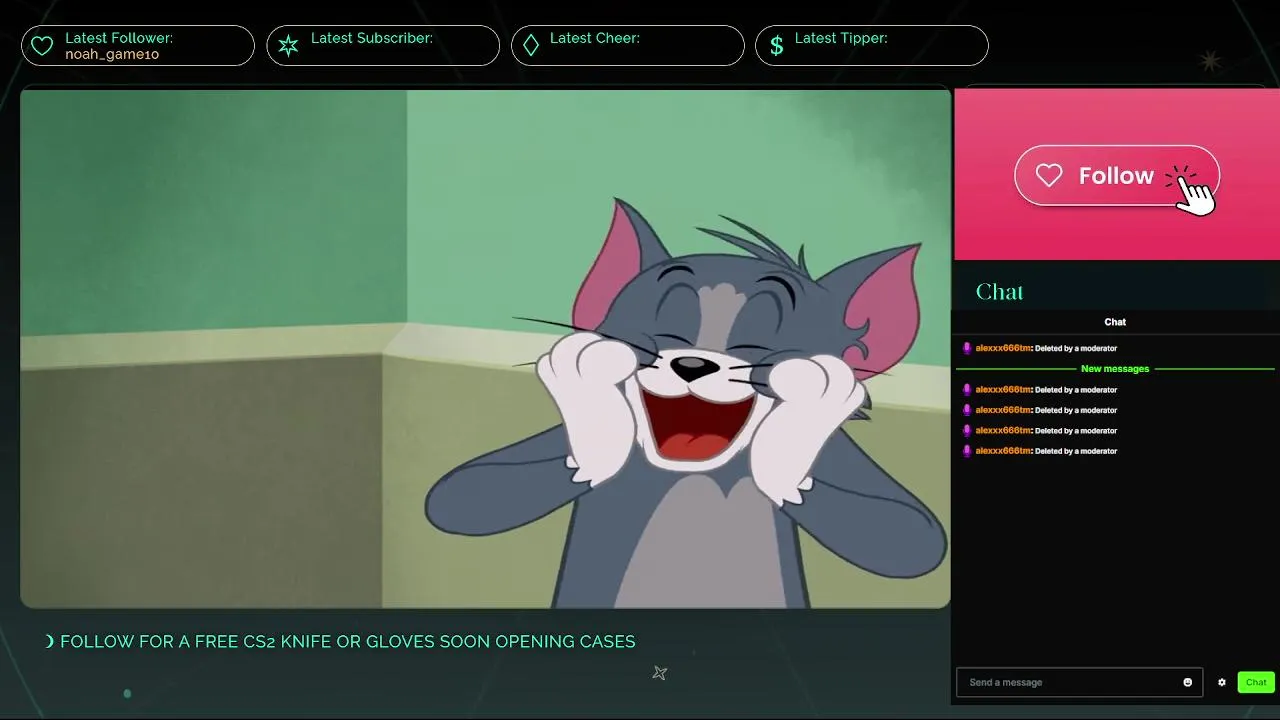Click the cursive Chat heading
This screenshot has width=1280, height=720.
click(999, 292)
